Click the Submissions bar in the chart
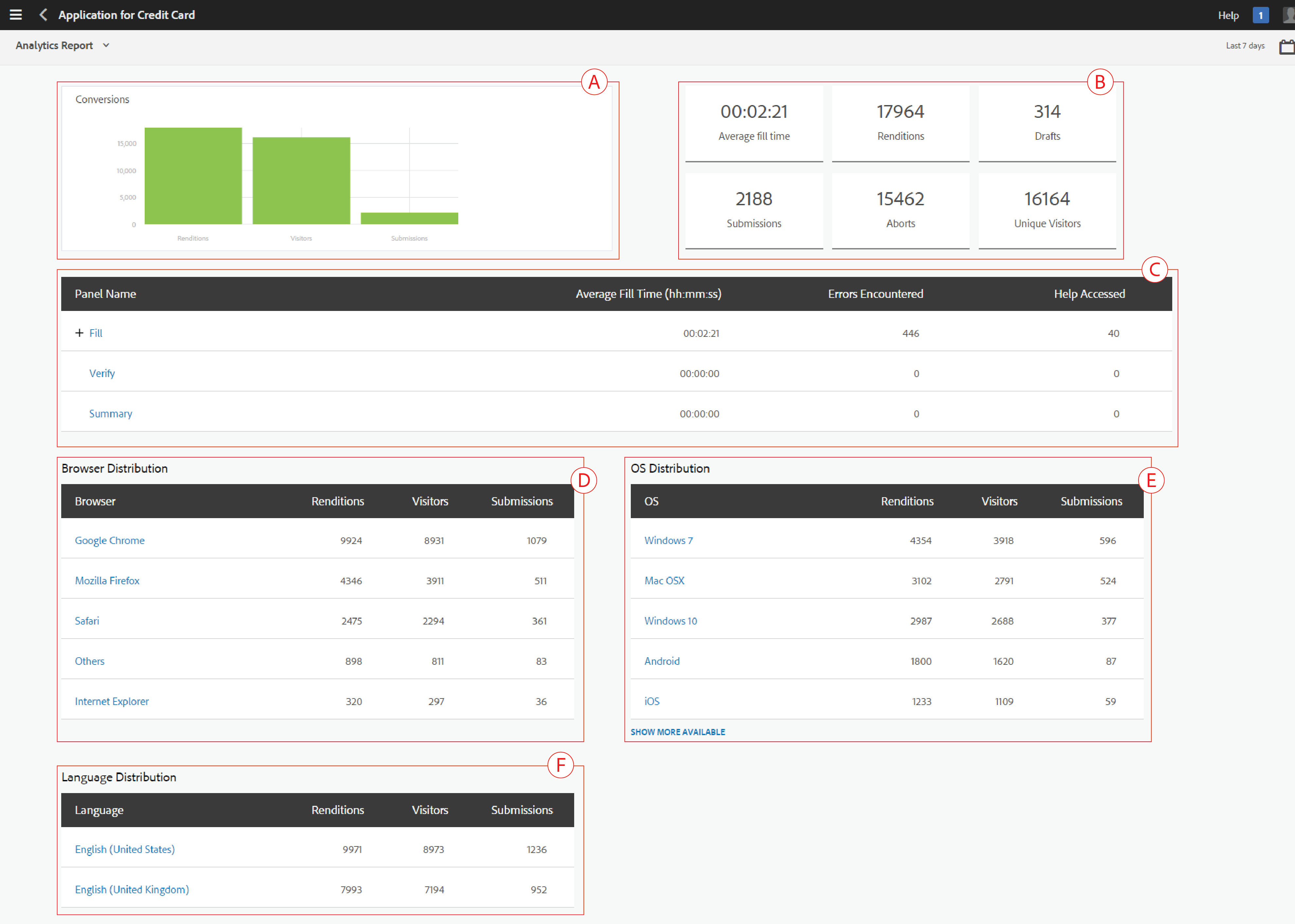1295x924 pixels. click(409, 218)
